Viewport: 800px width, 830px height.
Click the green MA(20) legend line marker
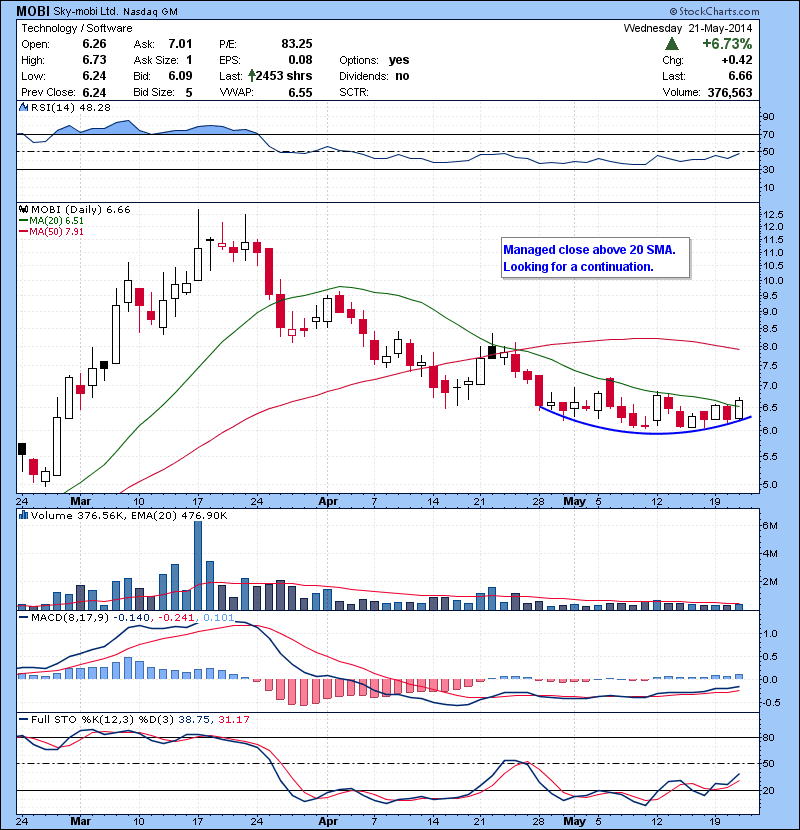coord(24,221)
